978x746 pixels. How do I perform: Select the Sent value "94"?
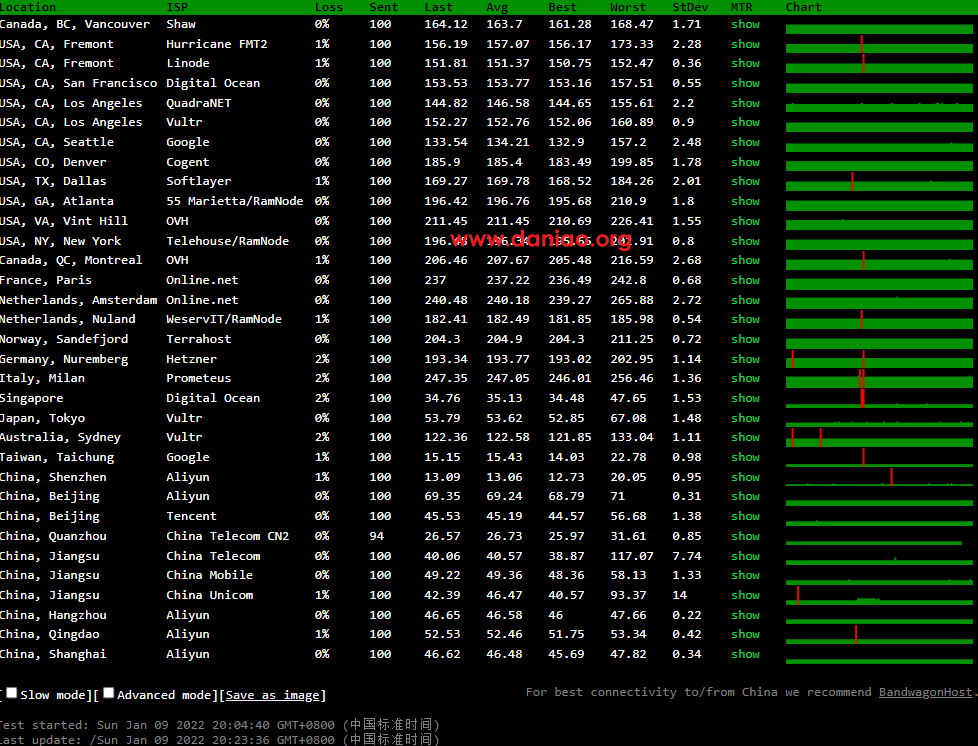tap(377, 536)
